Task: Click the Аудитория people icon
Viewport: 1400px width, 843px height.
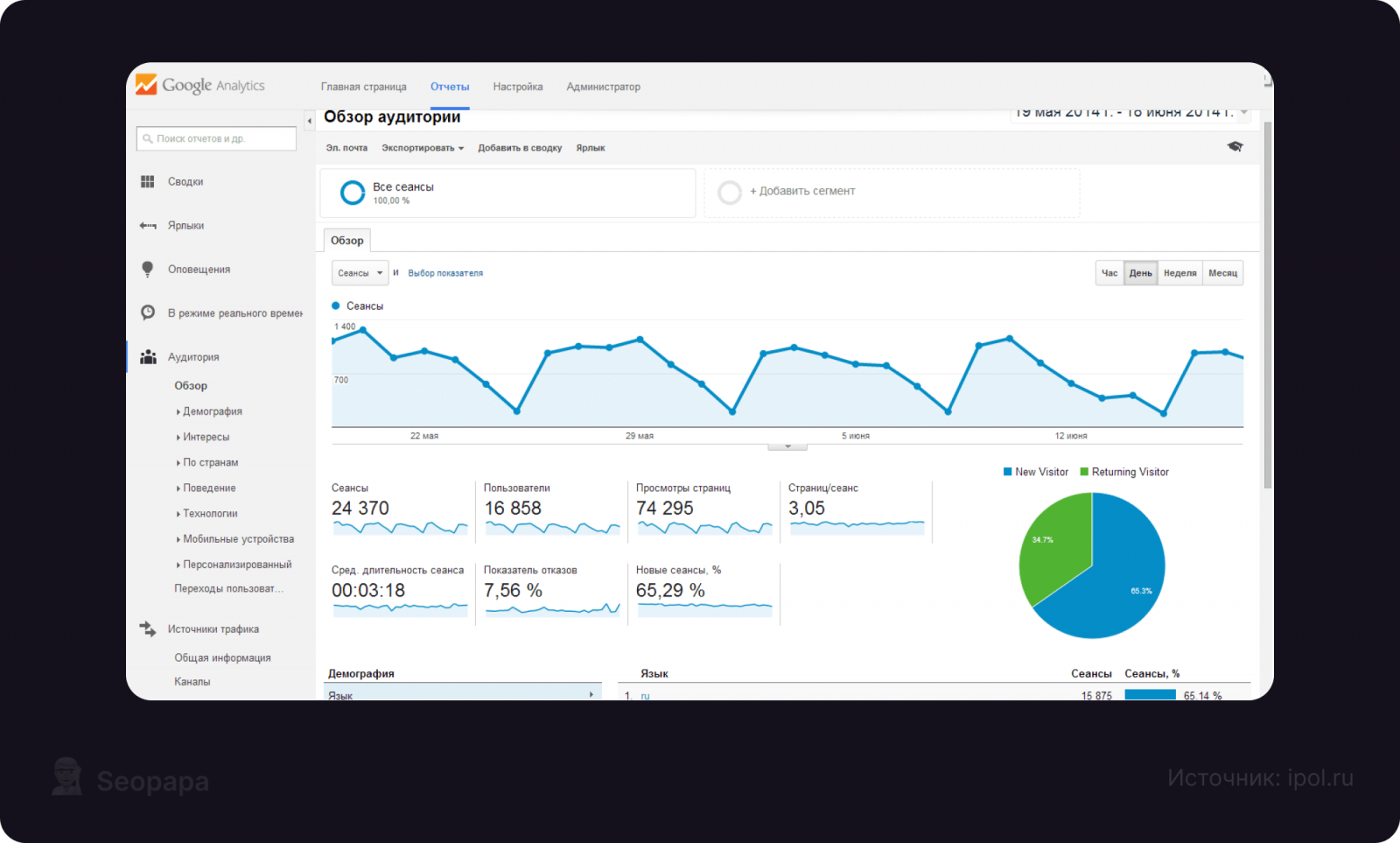Action: coord(148,357)
